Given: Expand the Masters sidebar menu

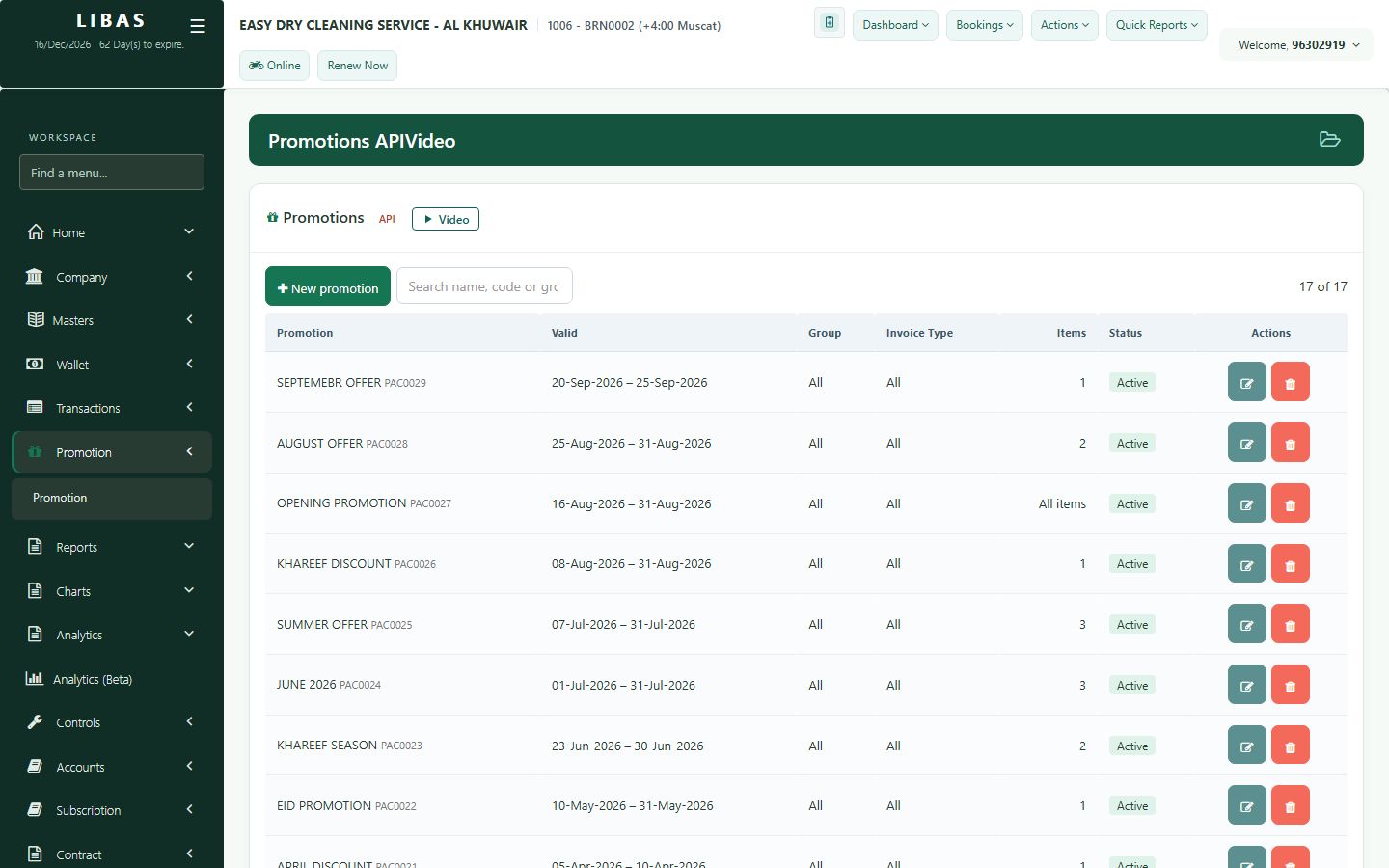Looking at the screenshot, I should coord(112,320).
